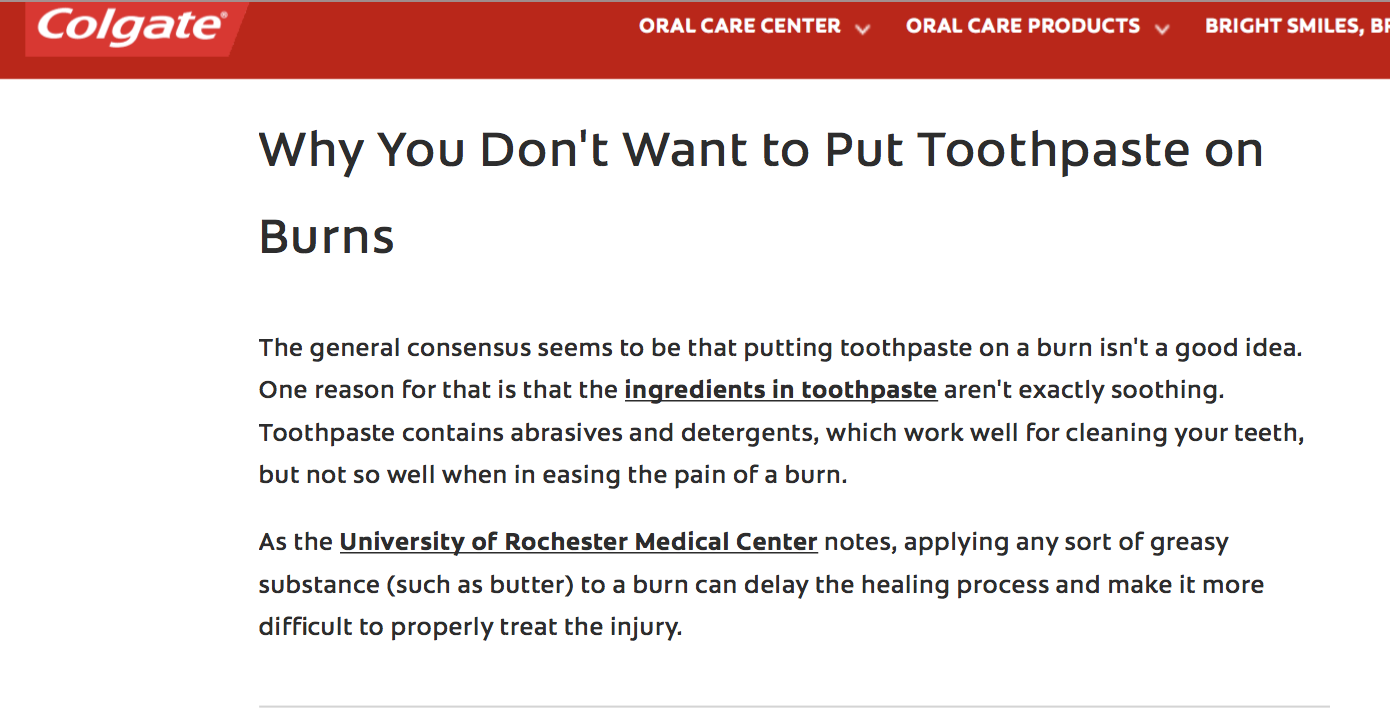Open the Oral Care Products menu
This screenshot has width=1390, height=714.
pyautogui.click(x=1023, y=26)
